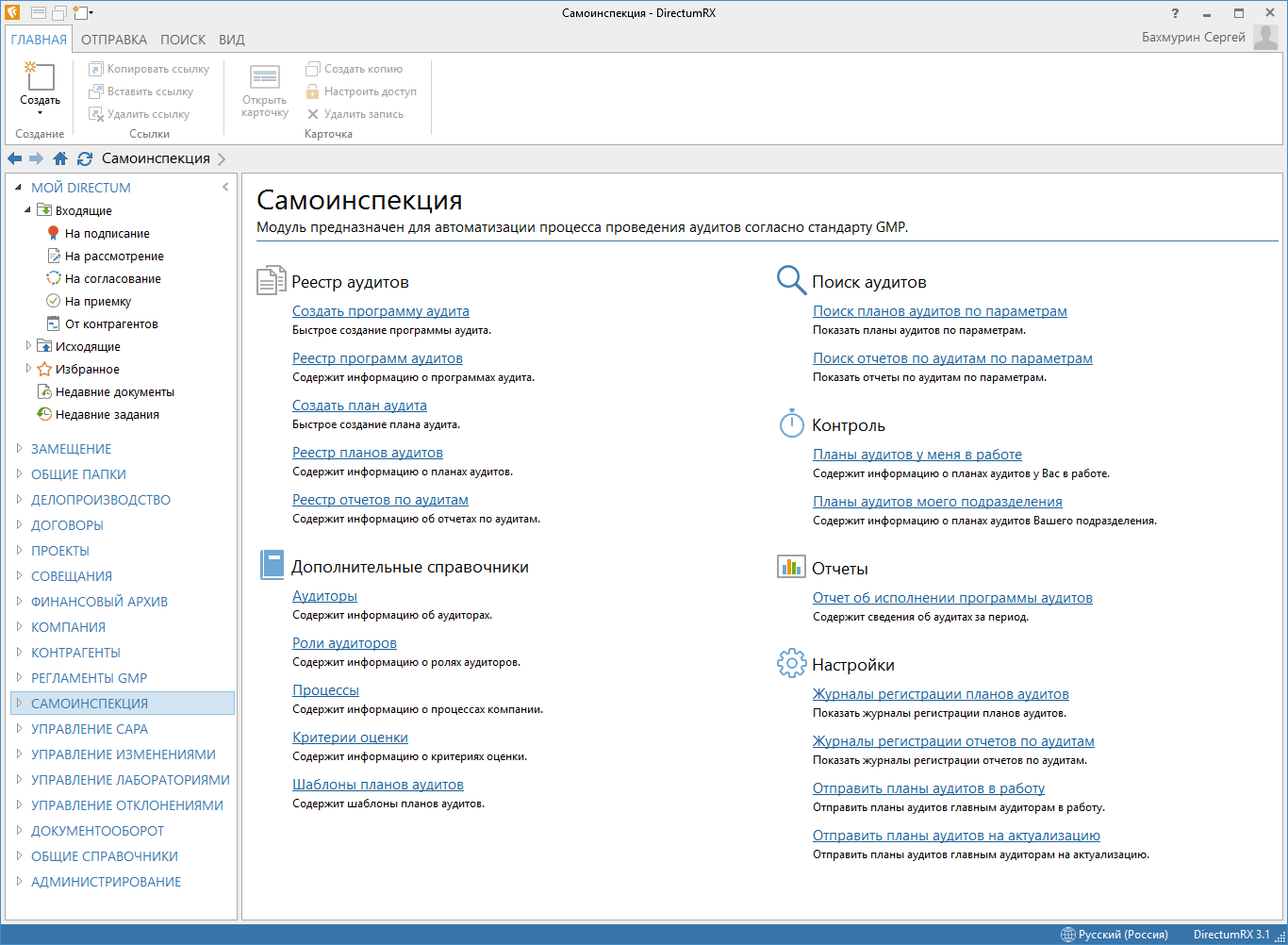Image resolution: width=1288 pixels, height=945 pixels.
Task: Open the Критерии оценки link
Action: pos(350,738)
